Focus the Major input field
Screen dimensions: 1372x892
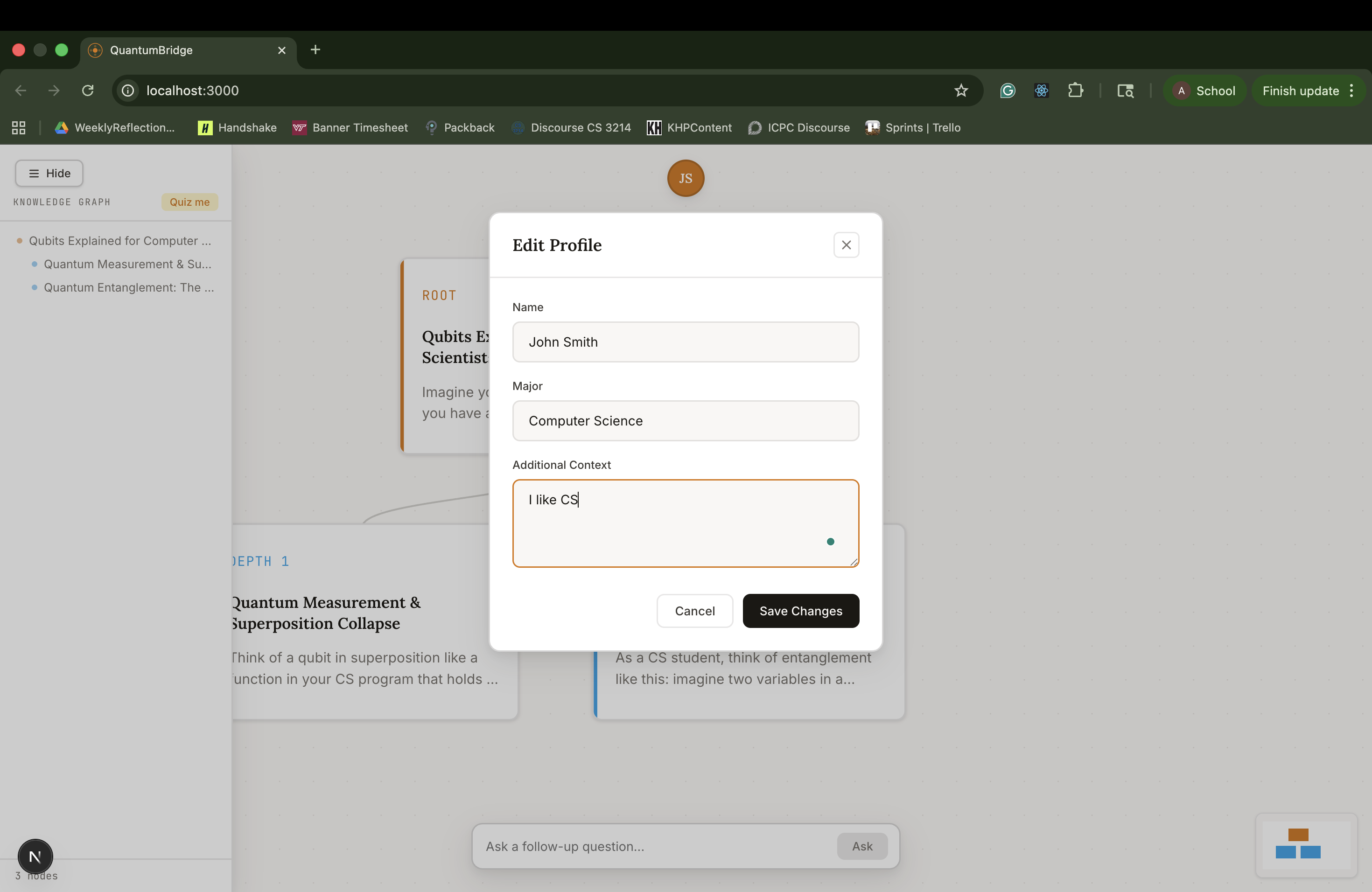click(685, 421)
